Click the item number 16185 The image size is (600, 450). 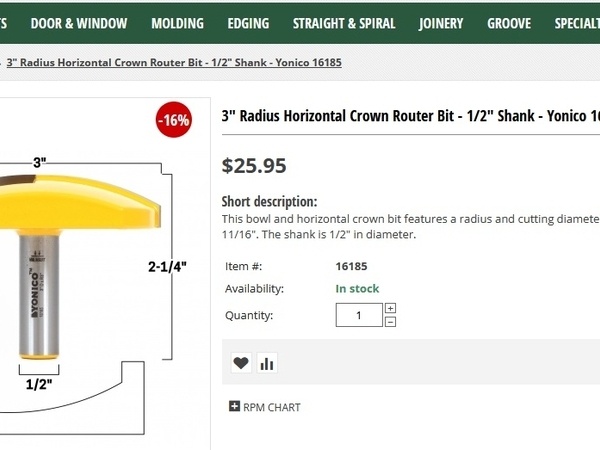click(x=352, y=267)
